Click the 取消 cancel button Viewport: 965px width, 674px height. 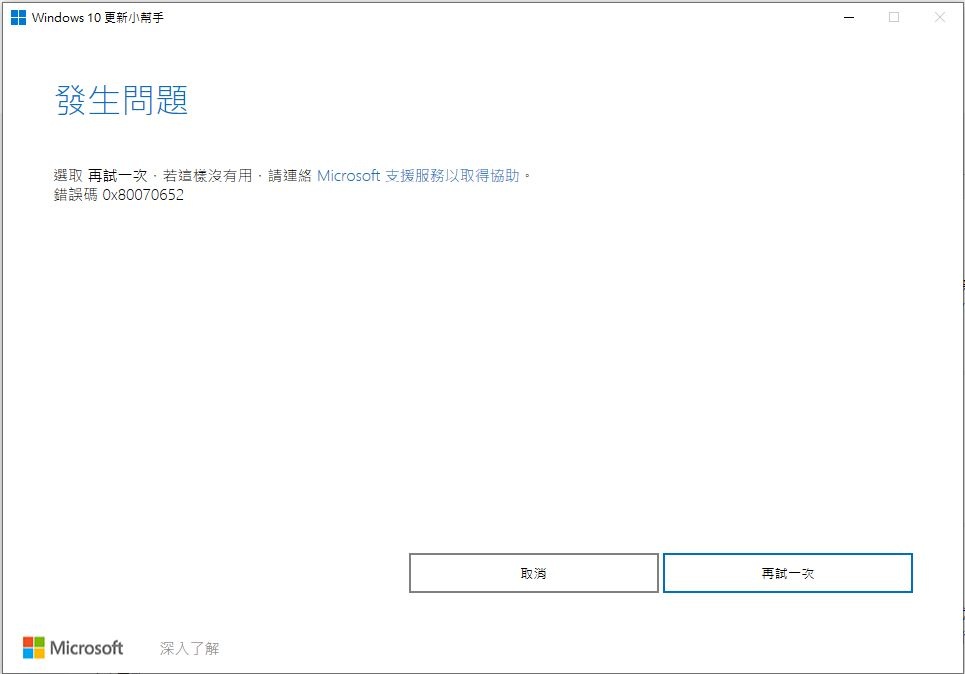pyautogui.click(x=534, y=573)
